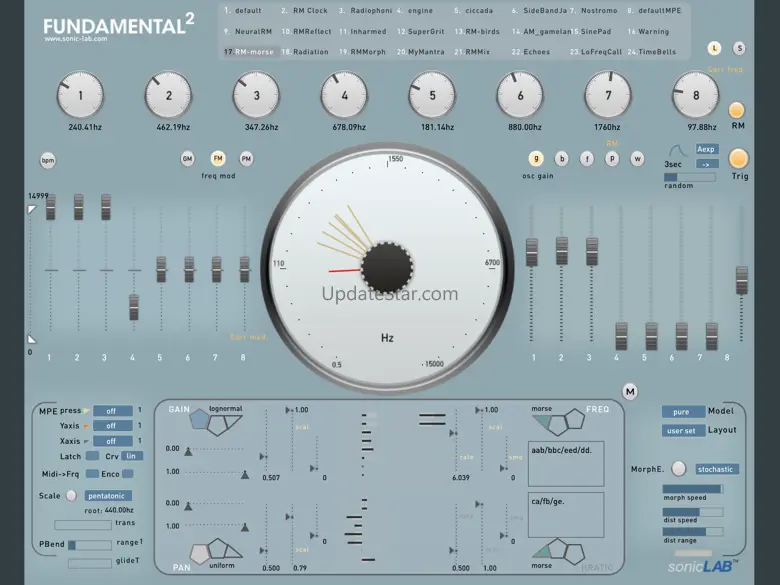Select preset 19. RMMorph

(362, 52)
